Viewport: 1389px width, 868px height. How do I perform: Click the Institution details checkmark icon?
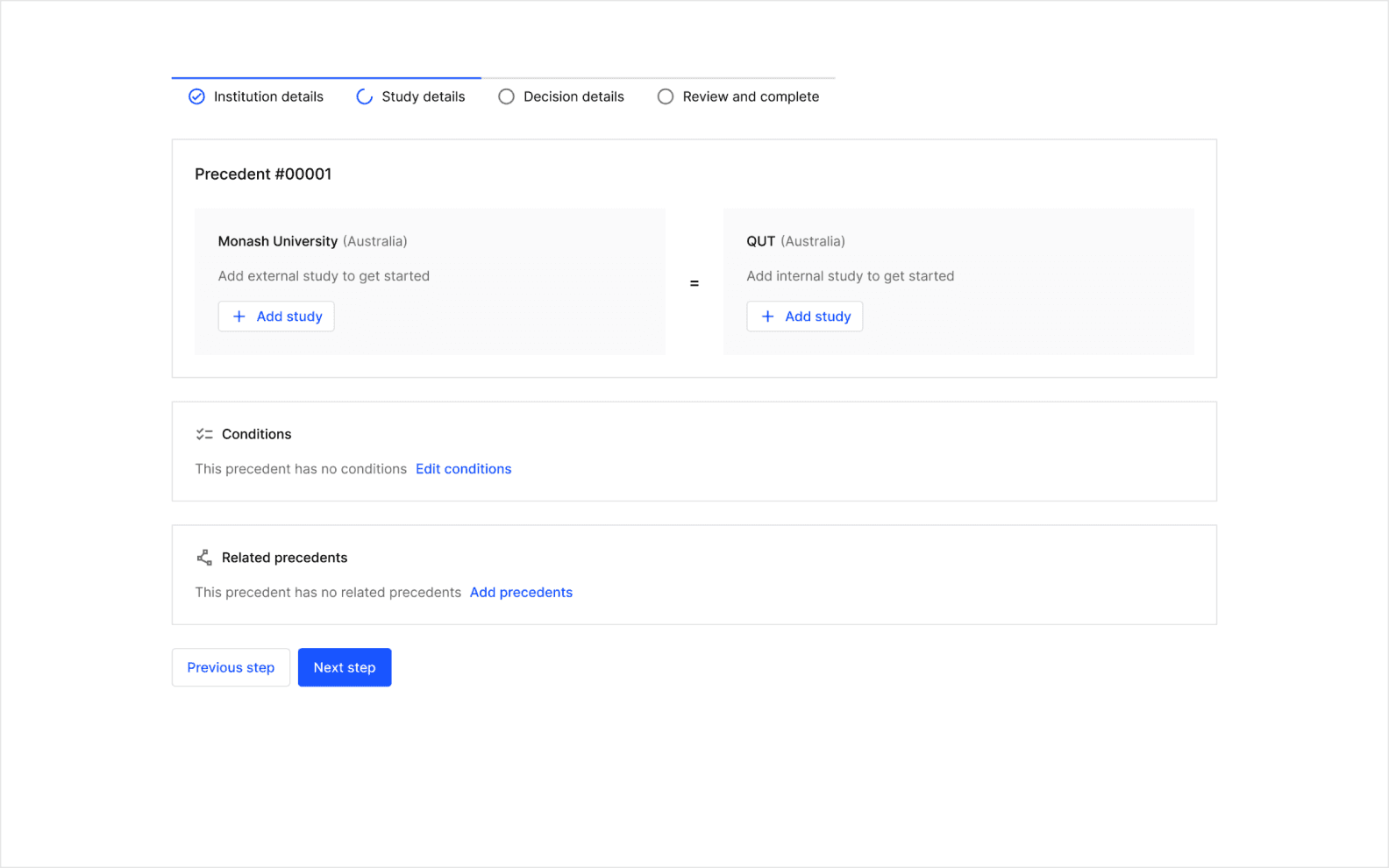click(196, 96)
